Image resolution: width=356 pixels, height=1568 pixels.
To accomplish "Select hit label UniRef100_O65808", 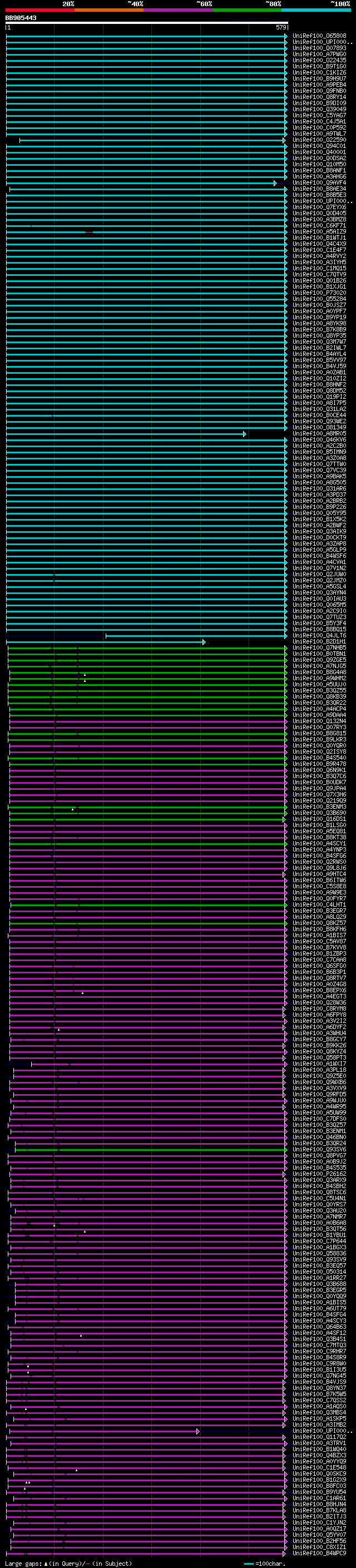I will tap(319, 36).
